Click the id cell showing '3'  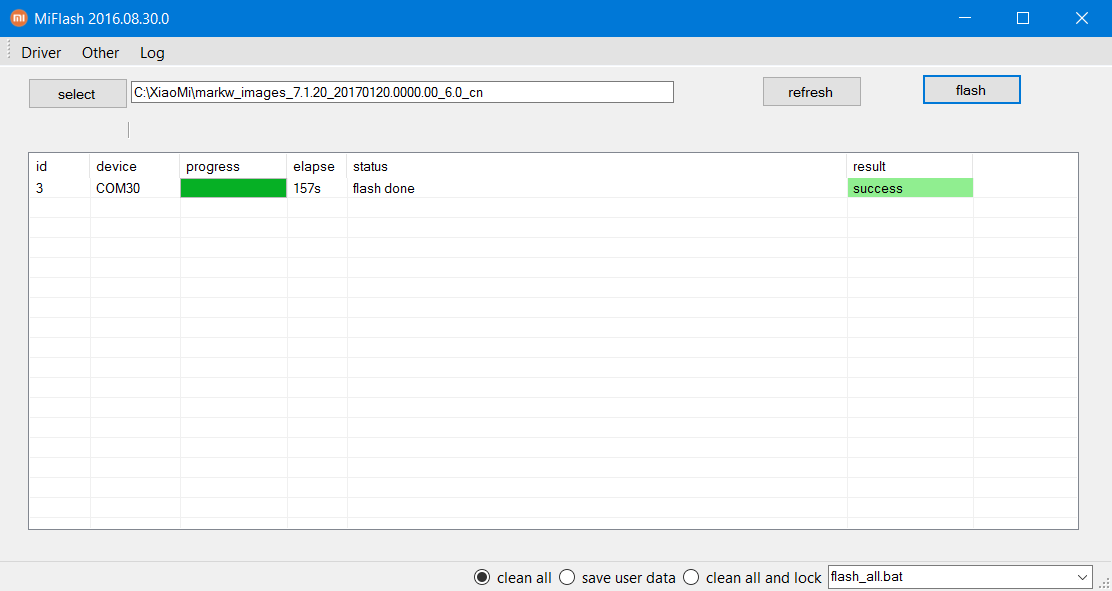point(60,188)
